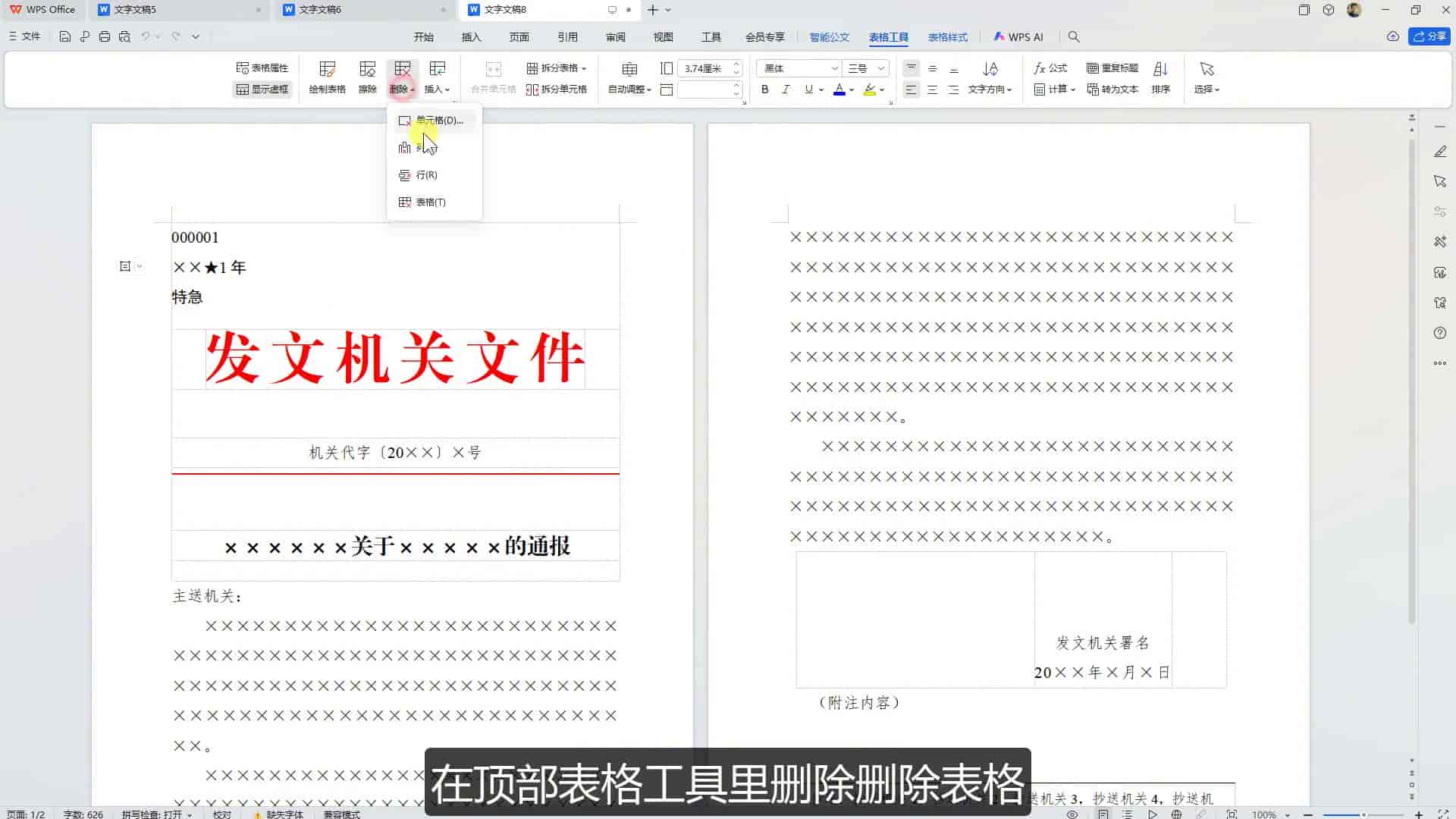
Task: Expand the 拆分表格 dropdown
Action: [x=557, y=67]
